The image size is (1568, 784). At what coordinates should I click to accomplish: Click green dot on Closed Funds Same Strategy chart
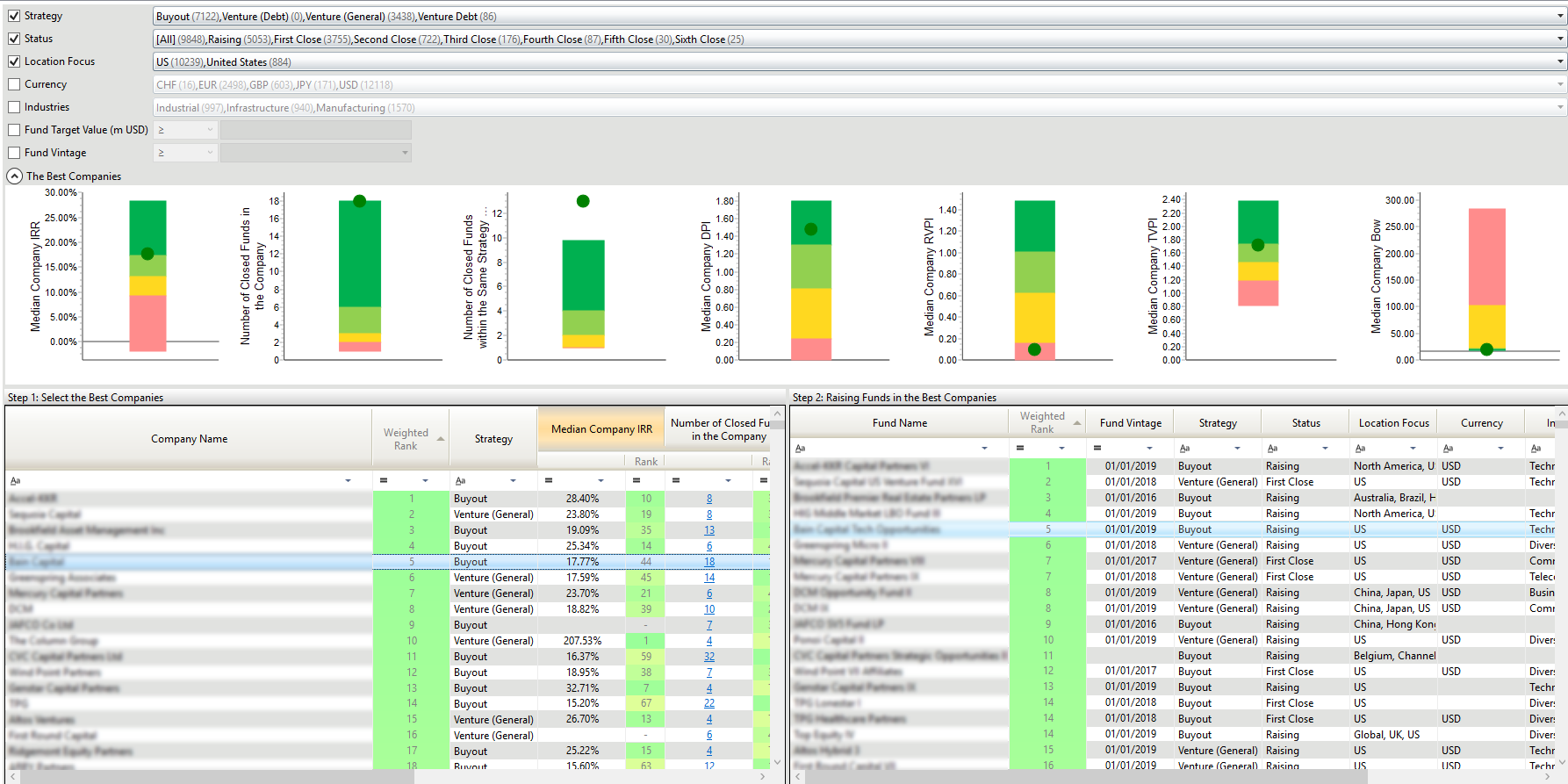[583, 201]
